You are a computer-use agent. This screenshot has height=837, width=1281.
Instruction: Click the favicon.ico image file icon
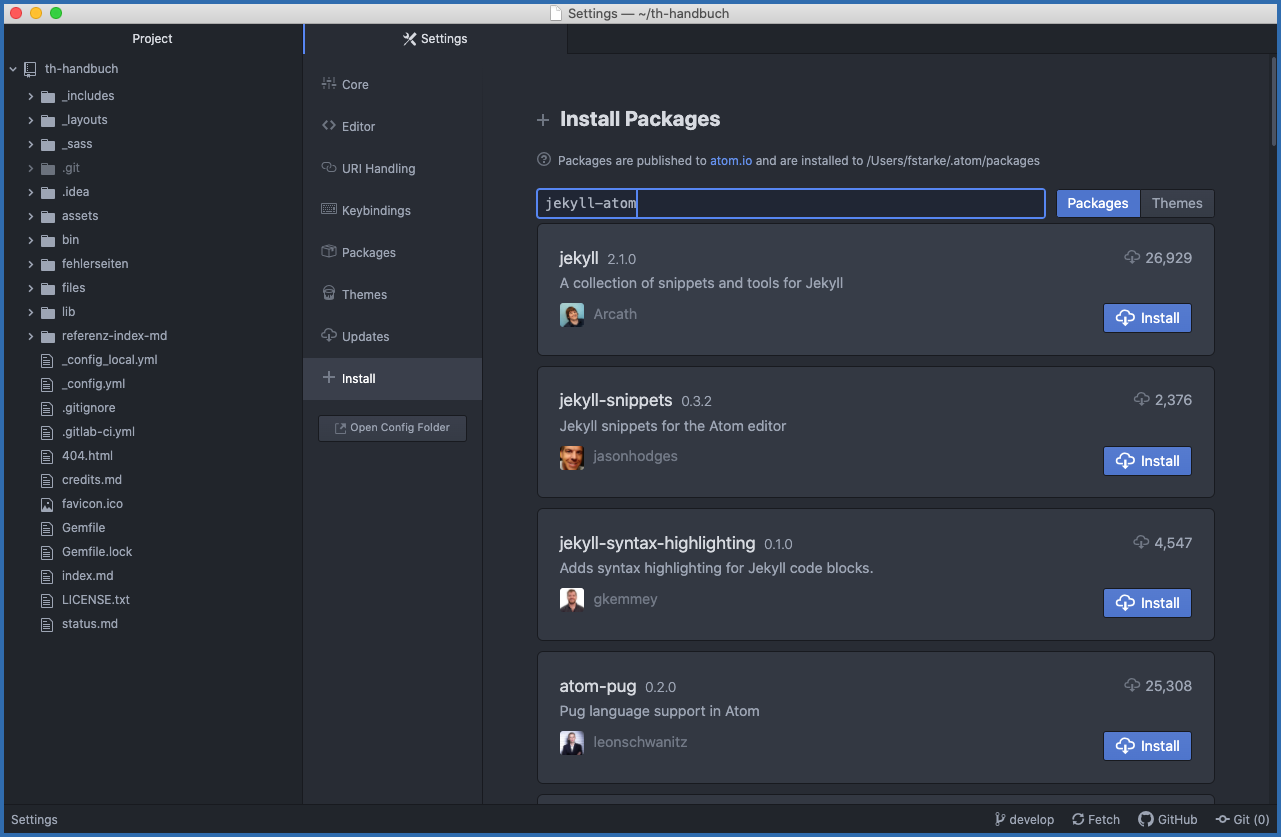click(46, 504)
